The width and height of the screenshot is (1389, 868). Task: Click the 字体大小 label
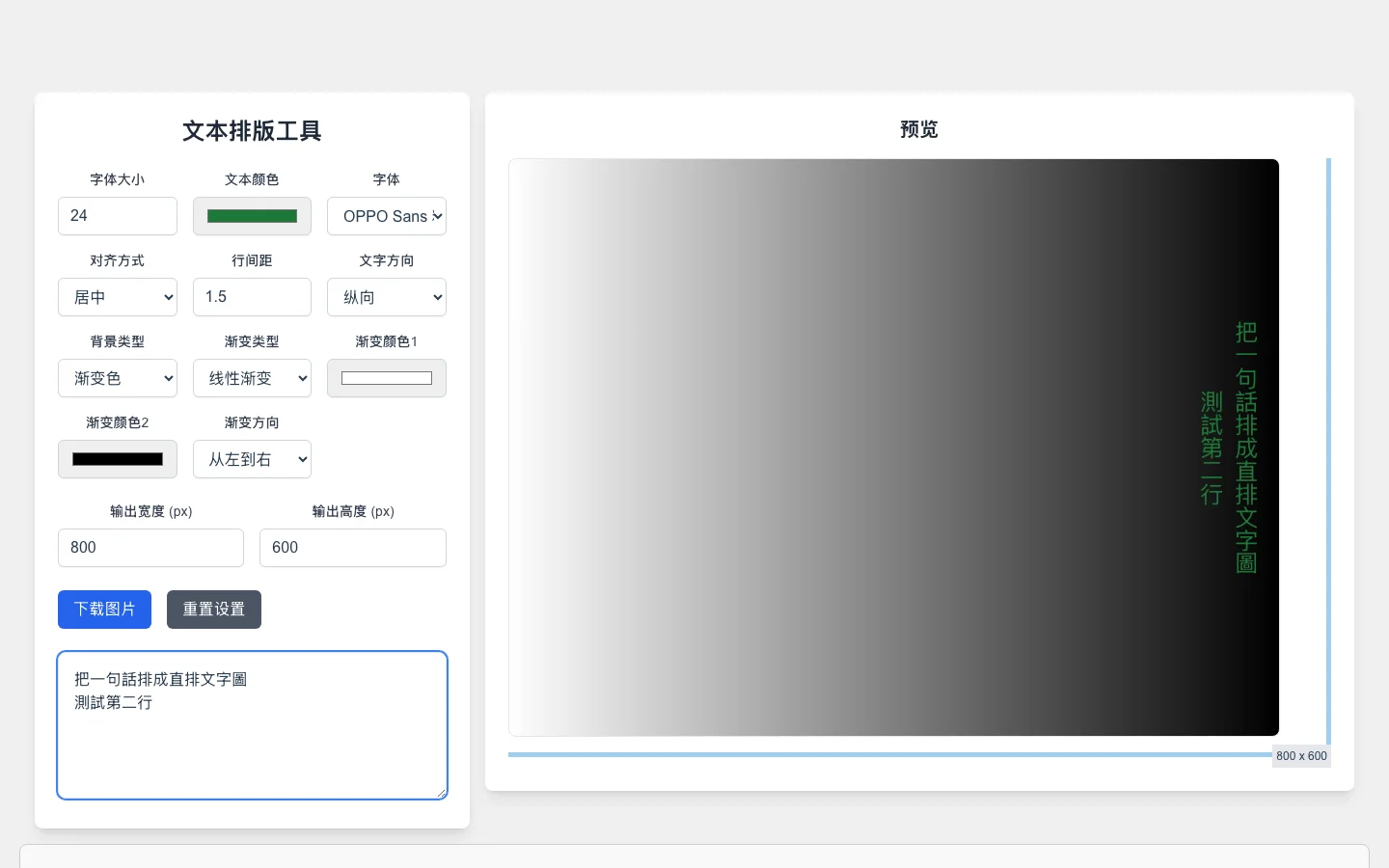[x=118, y=179]
